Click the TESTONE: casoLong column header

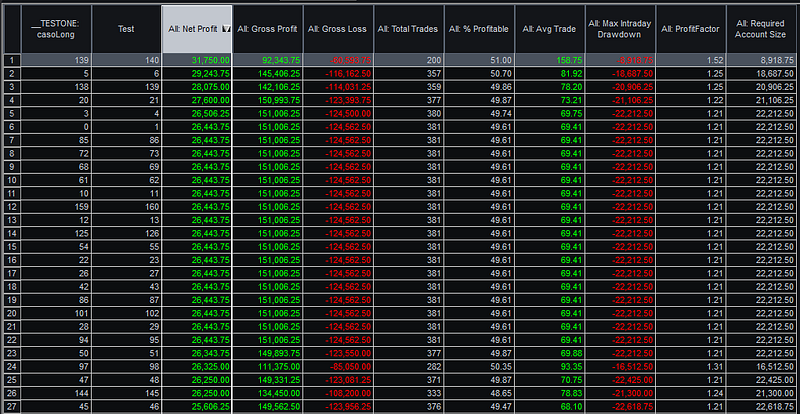[56, 29]
